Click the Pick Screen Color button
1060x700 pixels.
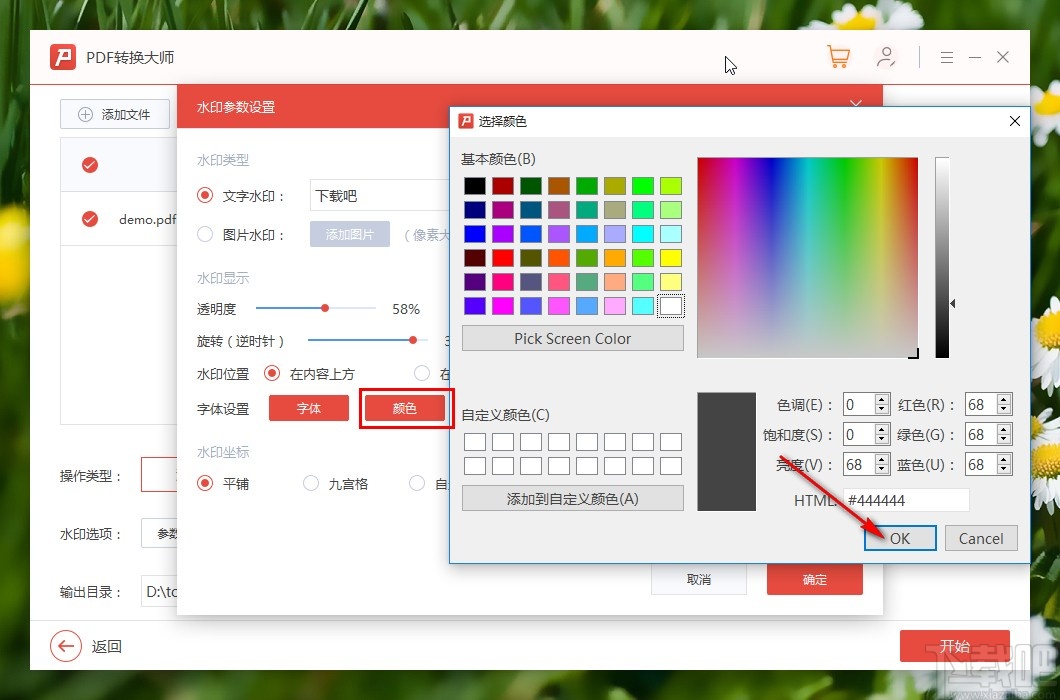tap(572, 338)
